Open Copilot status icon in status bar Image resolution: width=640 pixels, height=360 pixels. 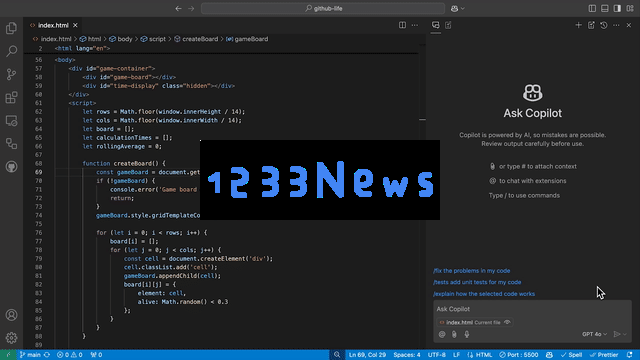549,355
